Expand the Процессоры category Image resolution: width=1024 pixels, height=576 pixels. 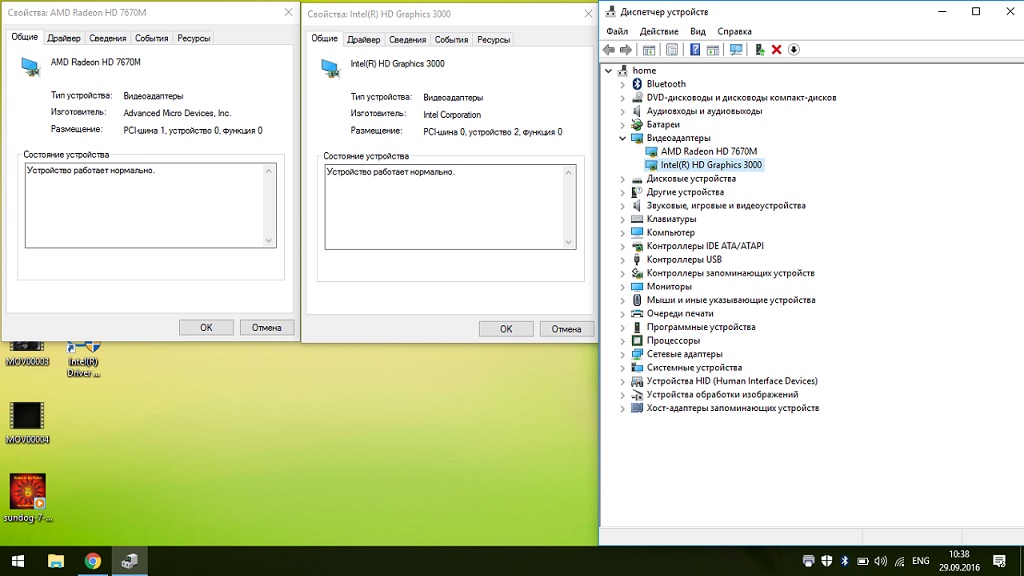(622, 341)
